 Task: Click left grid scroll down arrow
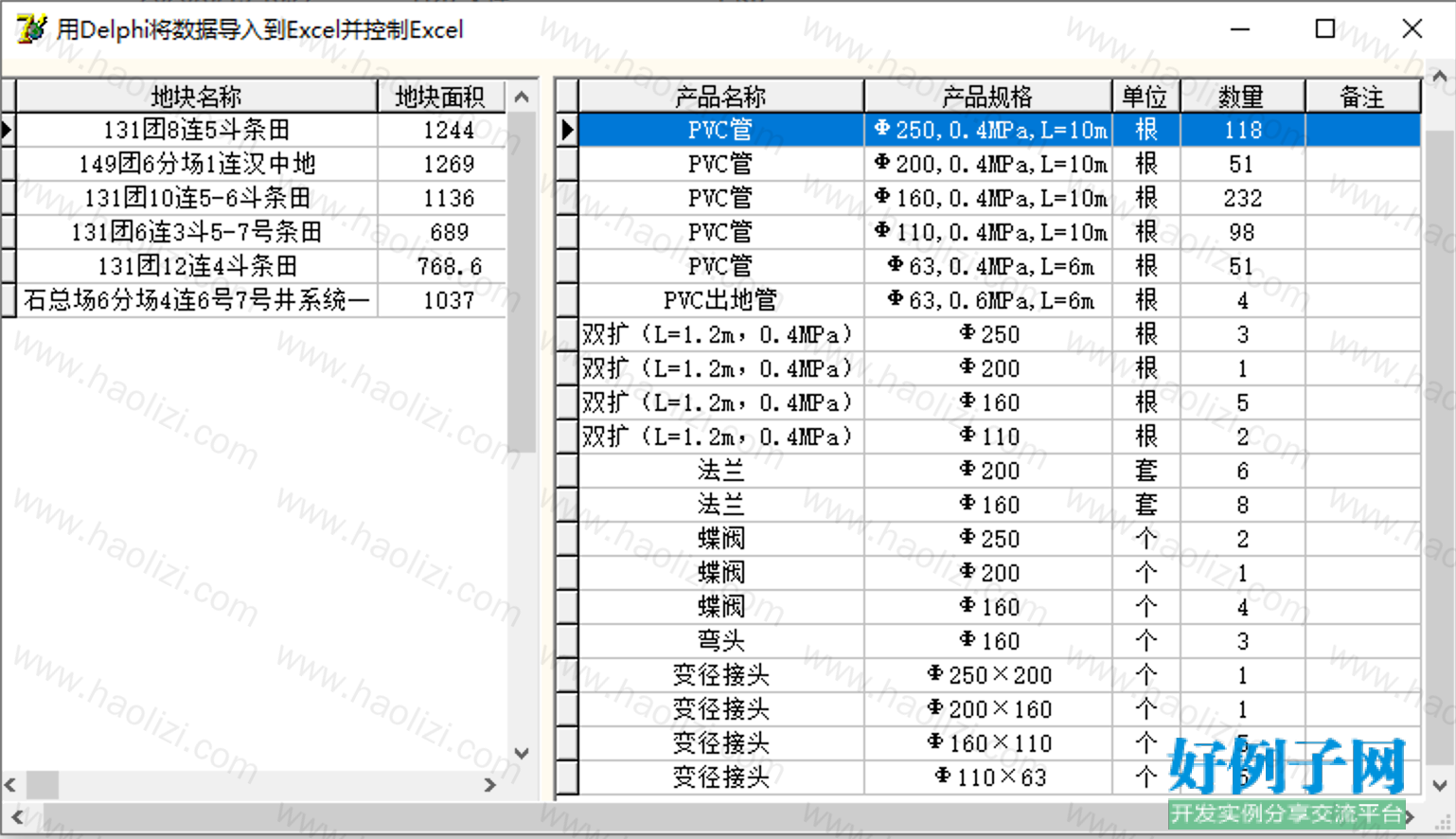[522, 754]
